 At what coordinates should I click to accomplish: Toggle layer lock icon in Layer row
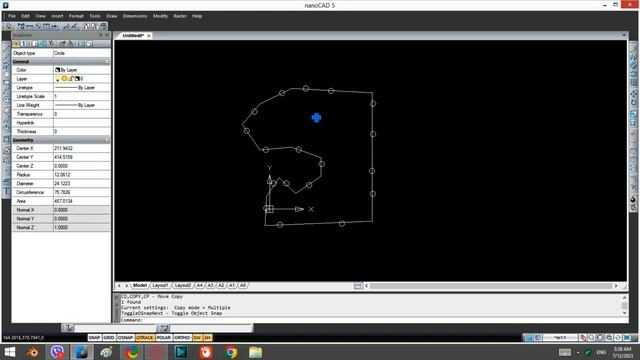pyautogui.click(x=71, y=78)
